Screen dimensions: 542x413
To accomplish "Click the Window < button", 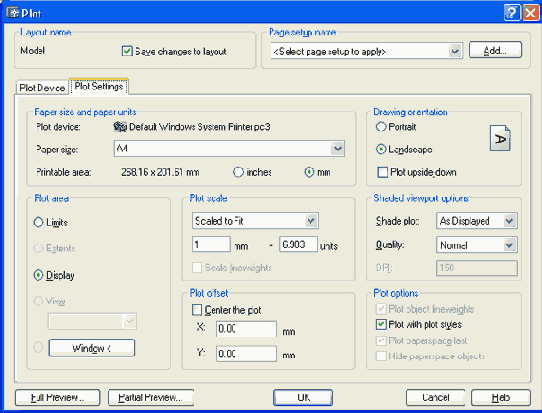I will [92, 348].
